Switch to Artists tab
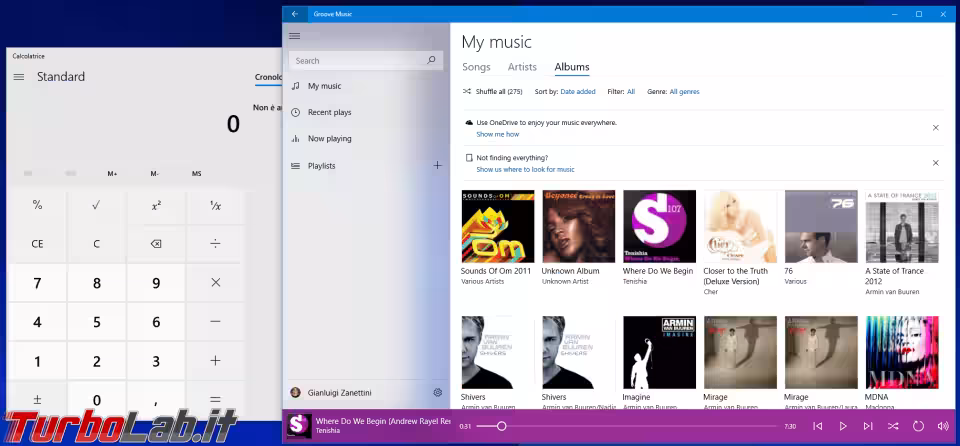The width and height of the screenshot is (960, 446). click(x=522, y=67)
